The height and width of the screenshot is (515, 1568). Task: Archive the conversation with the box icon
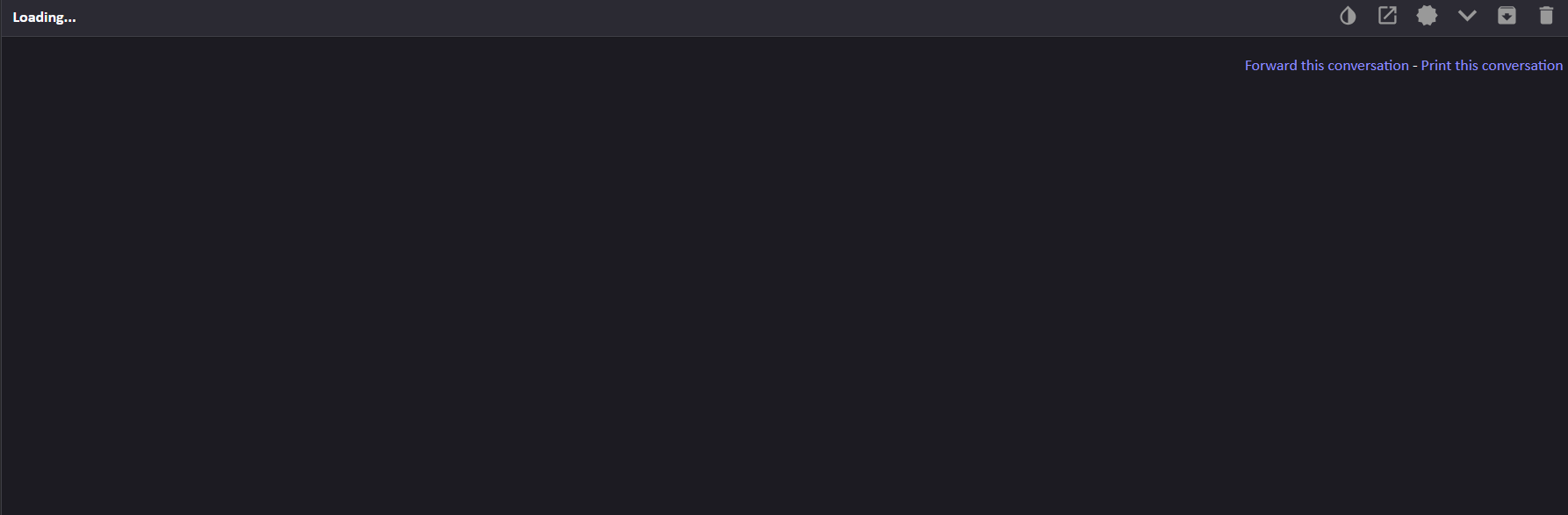1507,16
